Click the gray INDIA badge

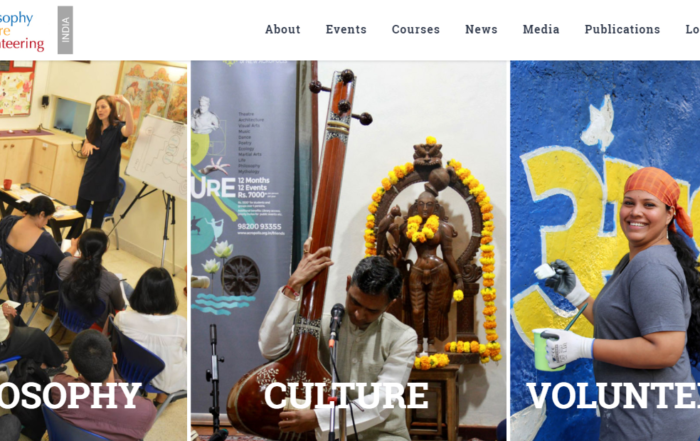(x=65, y=30)
